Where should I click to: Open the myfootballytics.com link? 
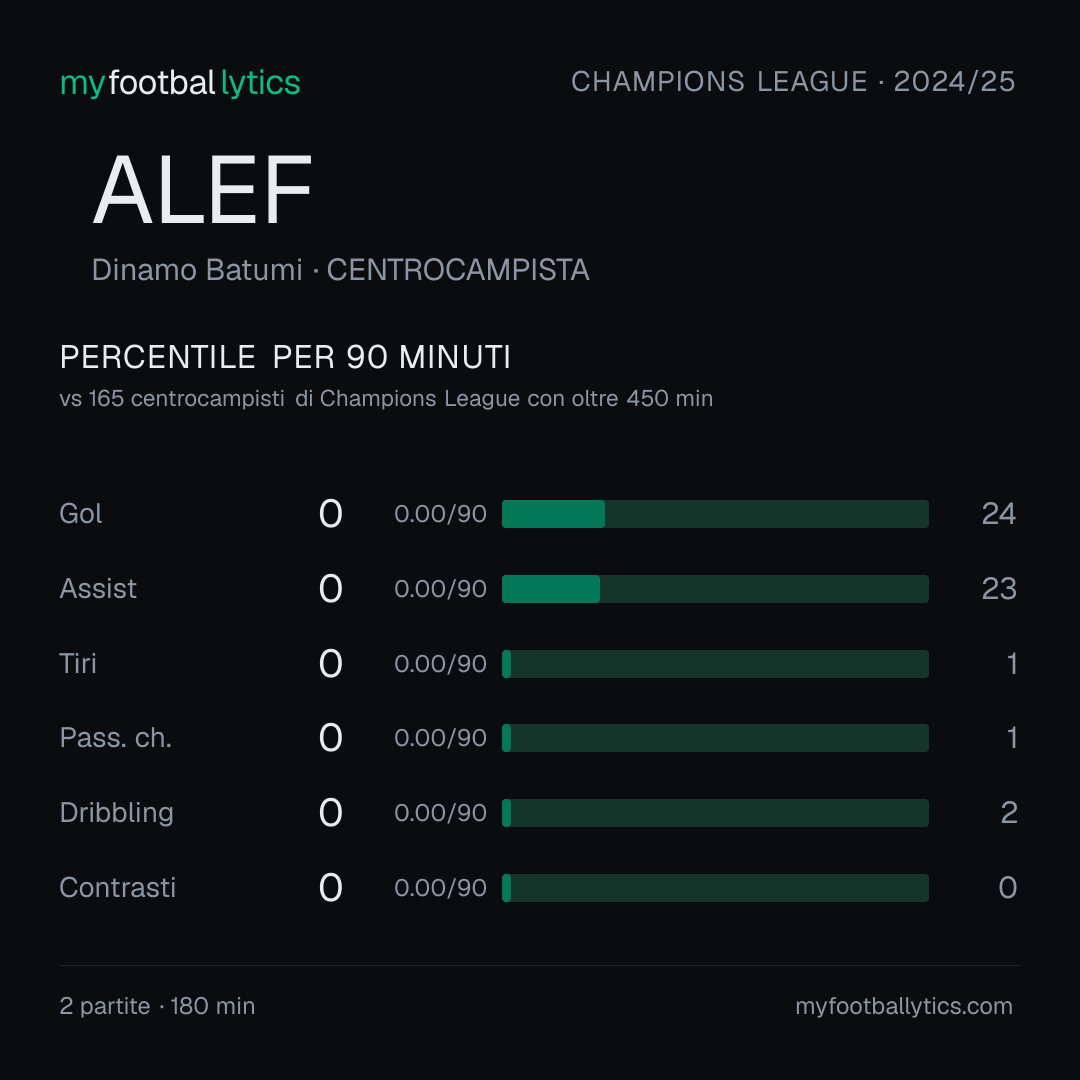click(x=904, y=1006)
